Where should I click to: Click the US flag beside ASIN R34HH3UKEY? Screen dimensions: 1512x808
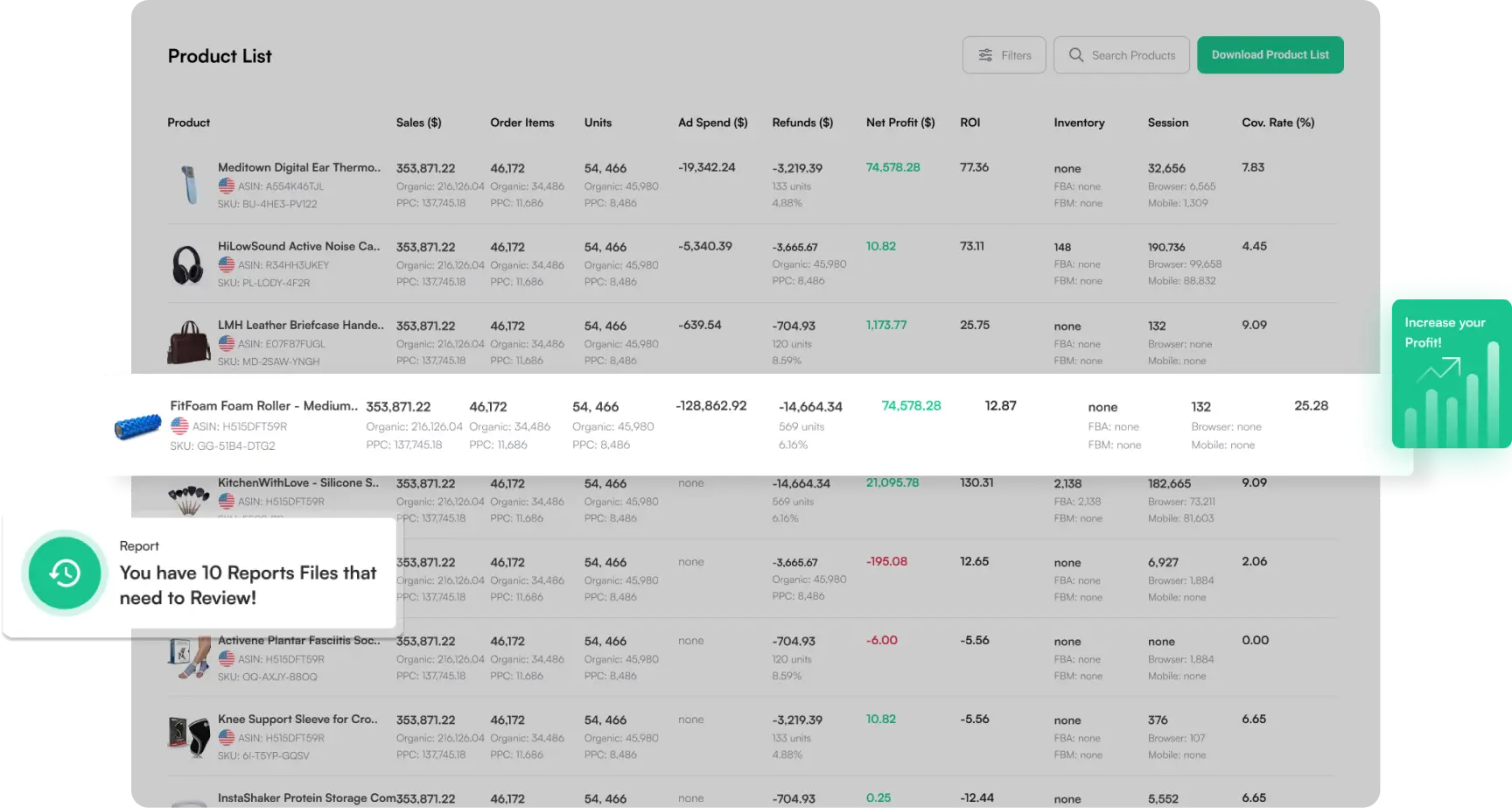point(227,265)
